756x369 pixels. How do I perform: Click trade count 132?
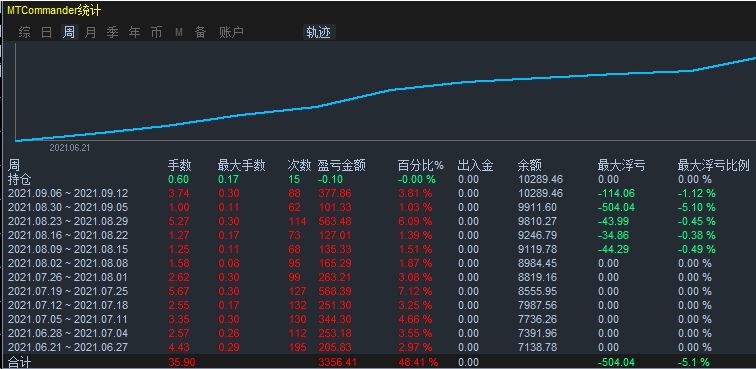tap(297, 305)
